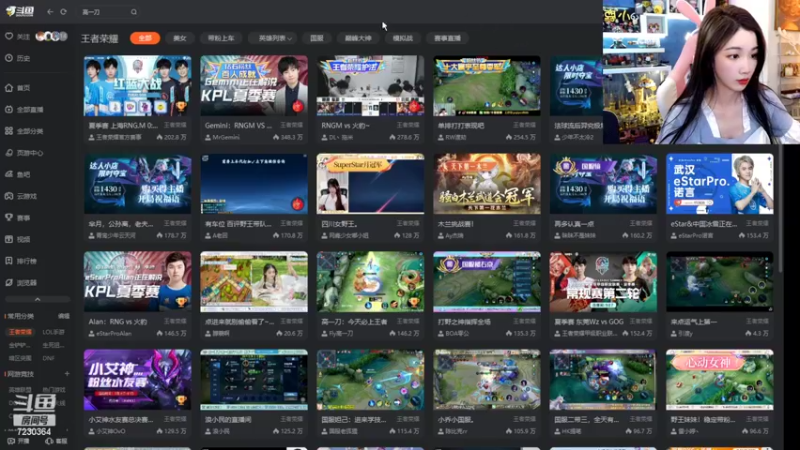Screen dimensions: 800x450
Task: Open 木兰挑战赛 stream thumbnail
Action: pyautogui.click(x=487, y=184)
